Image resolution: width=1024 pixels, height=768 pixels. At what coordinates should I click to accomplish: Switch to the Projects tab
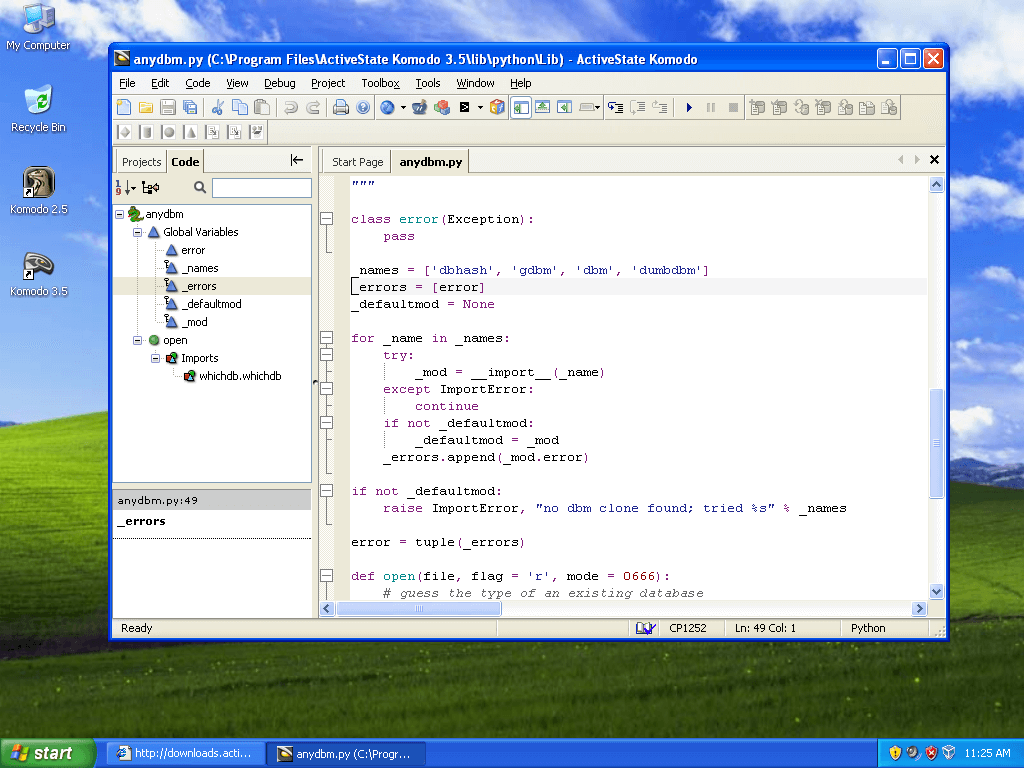[141, 162]
